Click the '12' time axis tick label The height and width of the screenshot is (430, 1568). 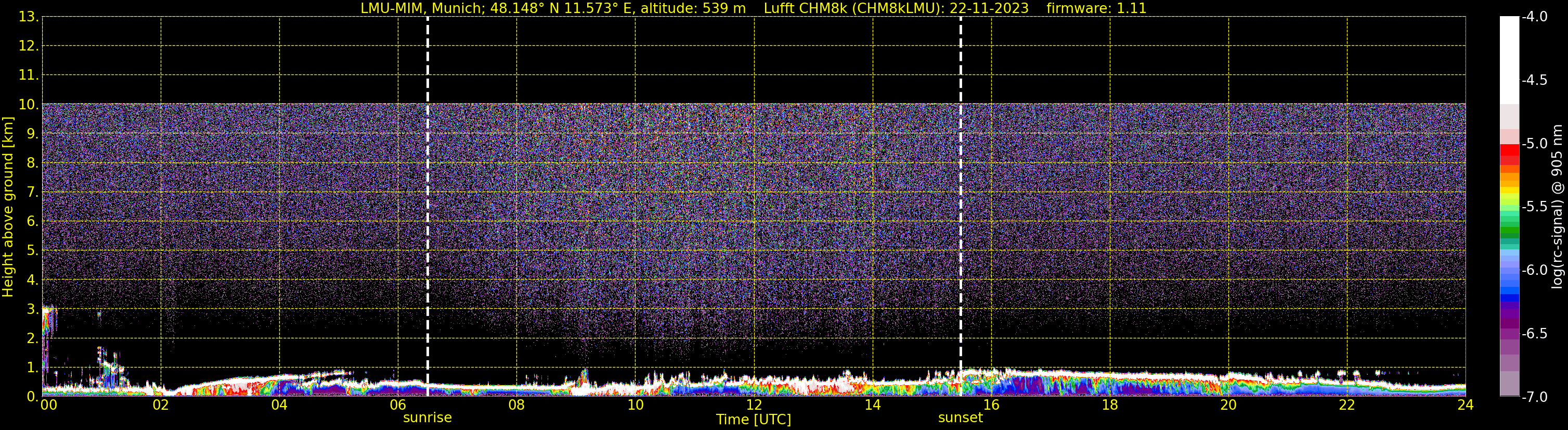click(x=754, y=405)
